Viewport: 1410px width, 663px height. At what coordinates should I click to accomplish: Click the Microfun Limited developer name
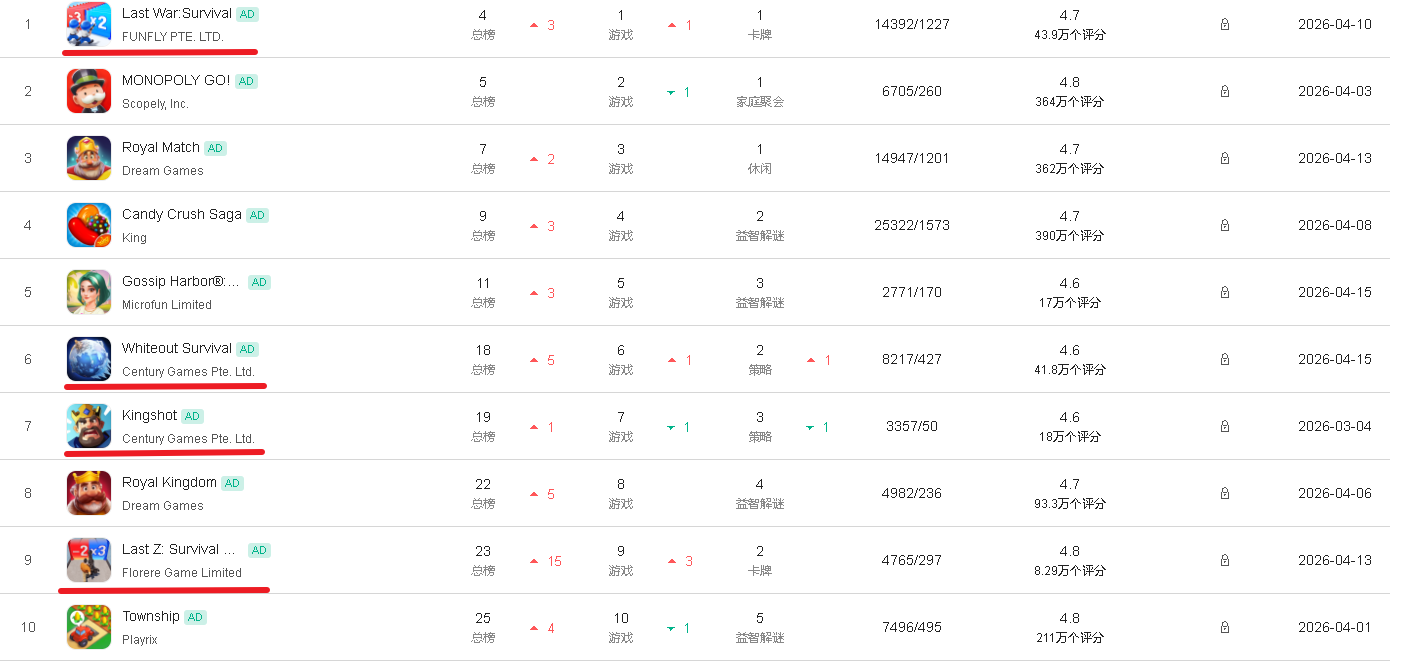tap(167, 305)
